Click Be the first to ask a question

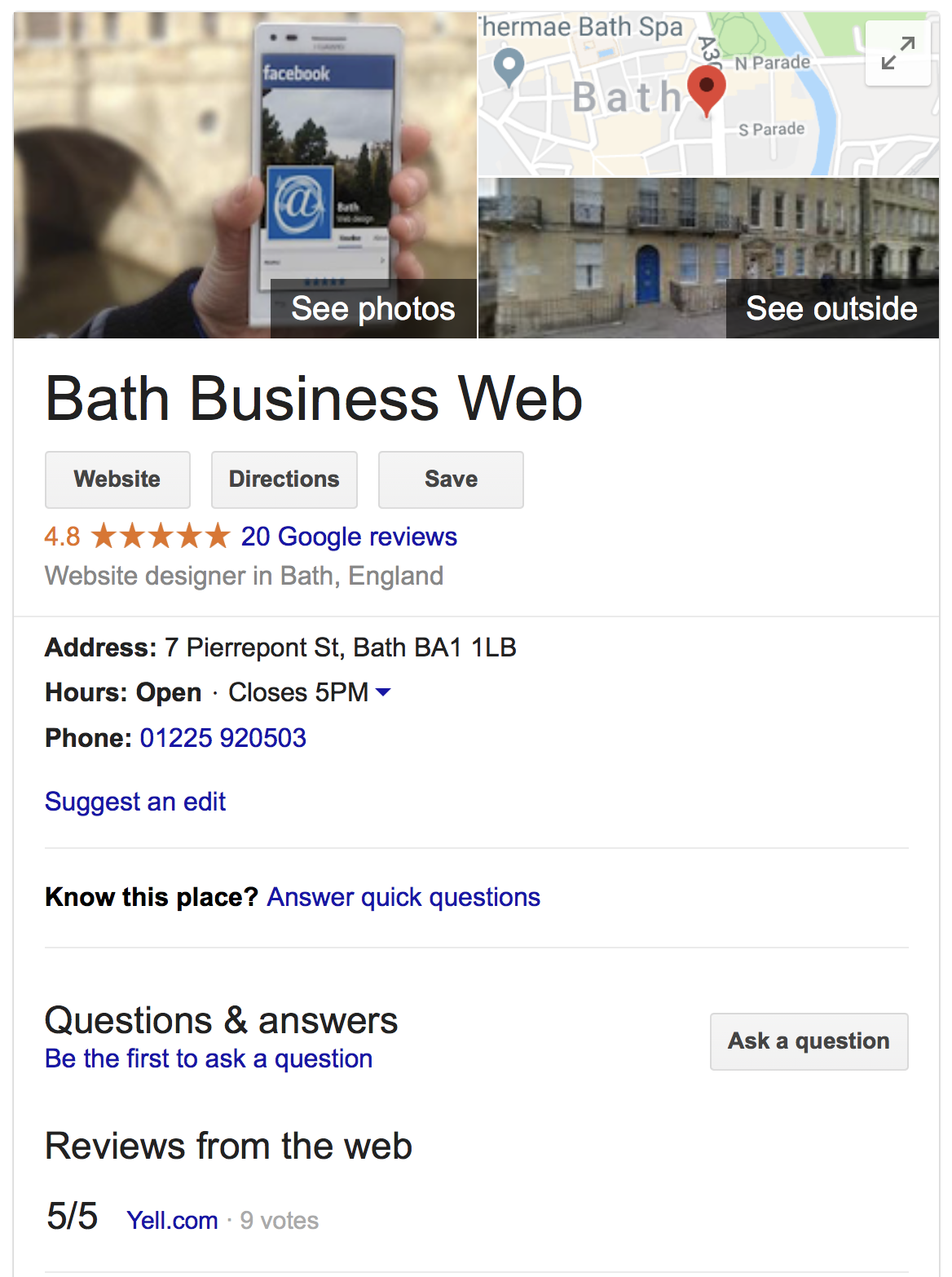209,1058
